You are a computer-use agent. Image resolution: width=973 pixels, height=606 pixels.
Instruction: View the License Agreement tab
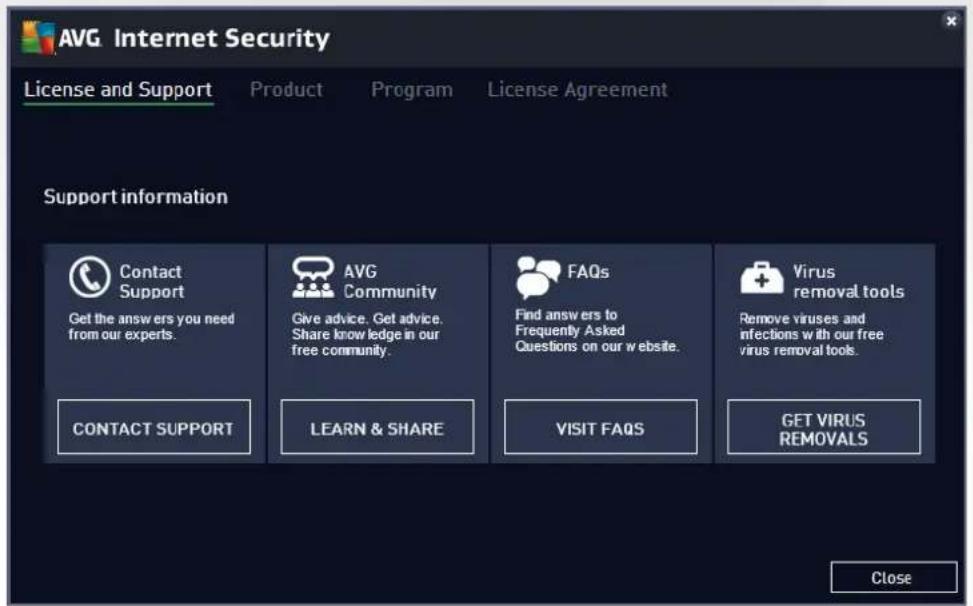tap(577, 90)
